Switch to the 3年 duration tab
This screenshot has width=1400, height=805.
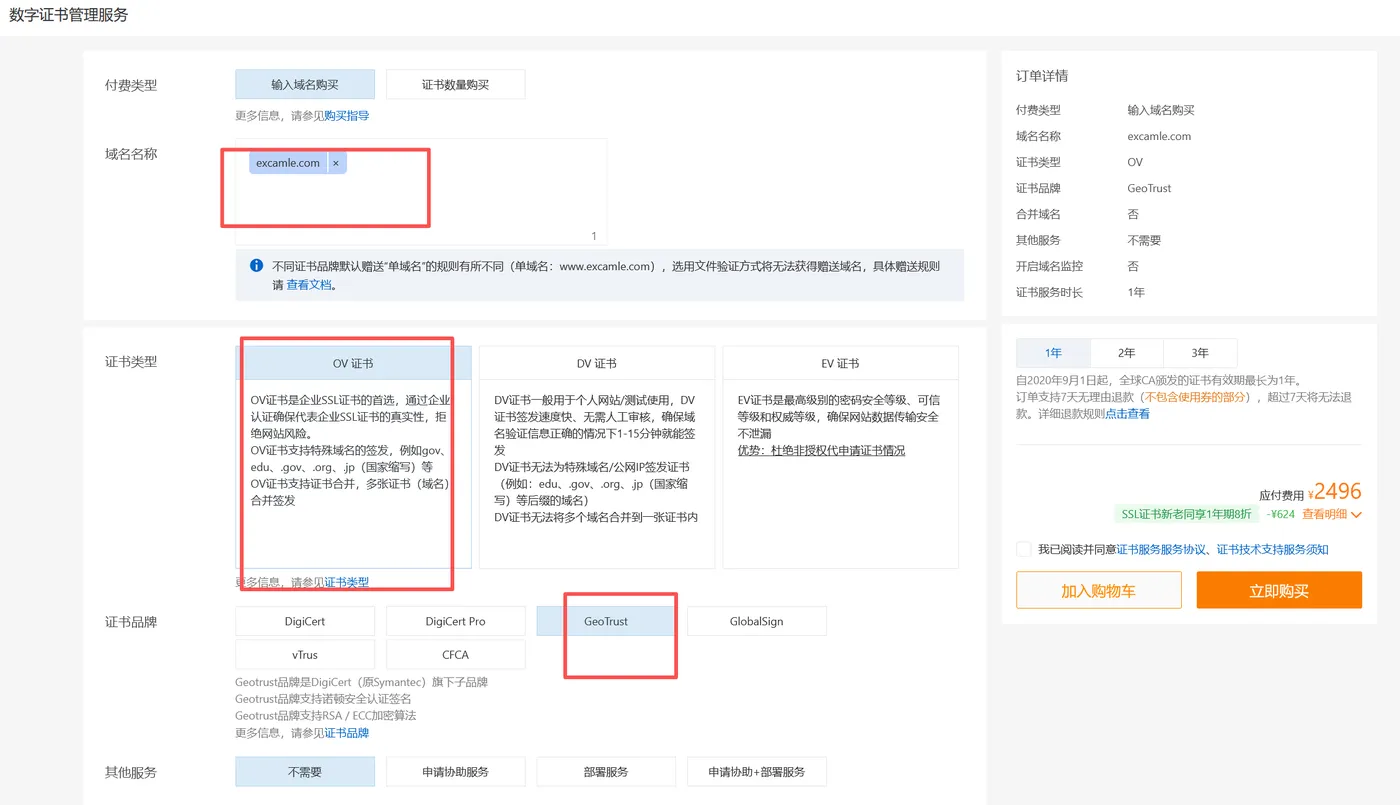click(1200, 353)
